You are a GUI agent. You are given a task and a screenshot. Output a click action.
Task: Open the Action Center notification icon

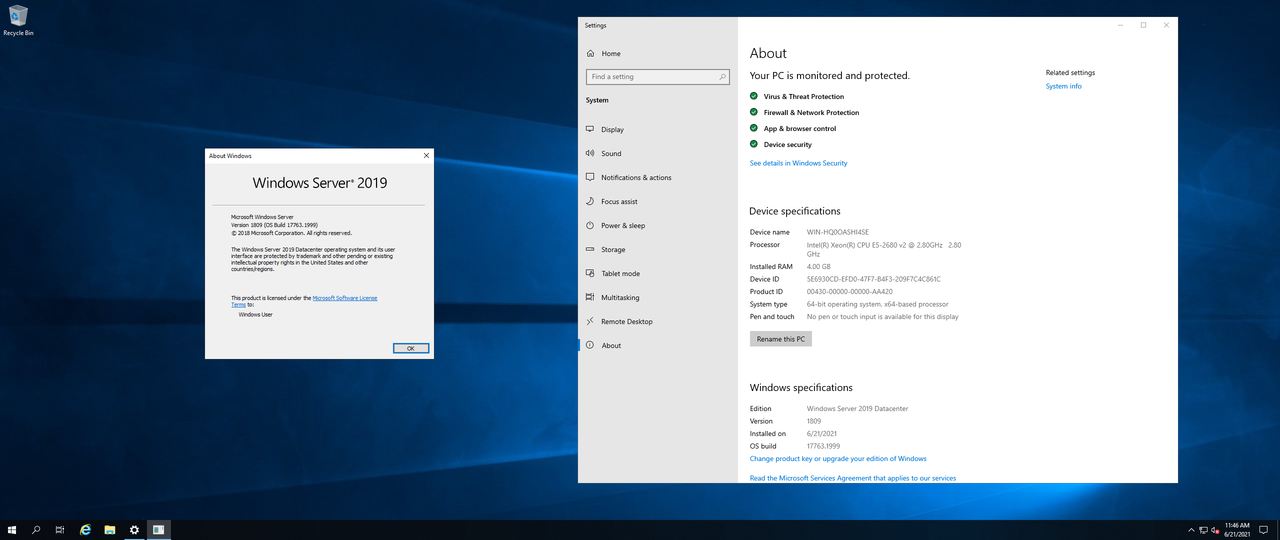coord(1263,529)
